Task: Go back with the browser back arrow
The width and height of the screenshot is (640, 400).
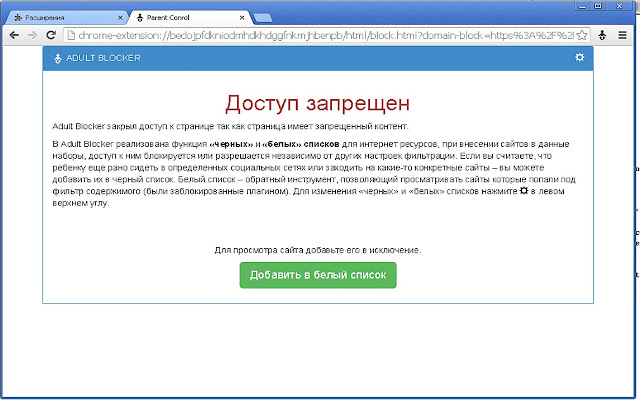Action: click(14, 35)
